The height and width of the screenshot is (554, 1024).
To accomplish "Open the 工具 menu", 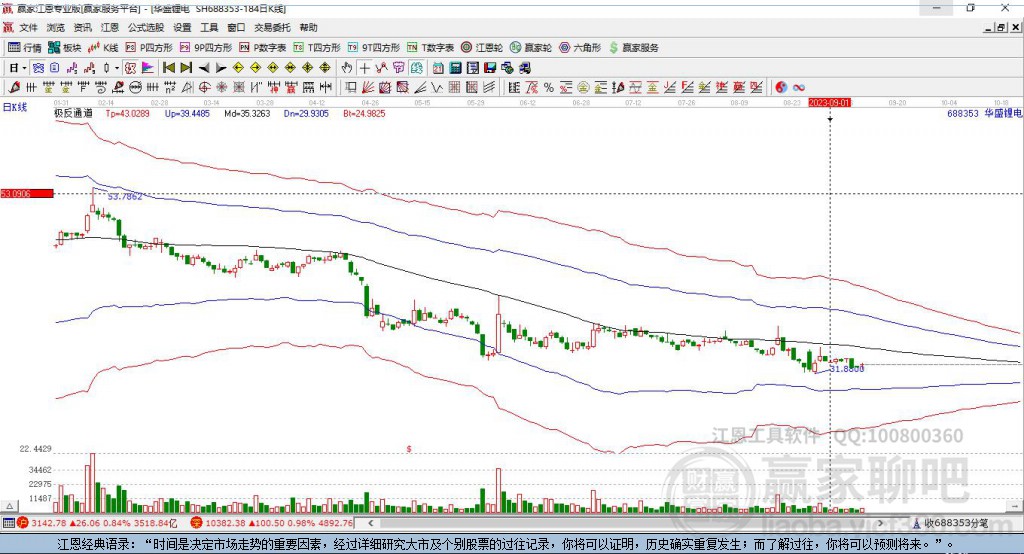I will pos(209,27).
